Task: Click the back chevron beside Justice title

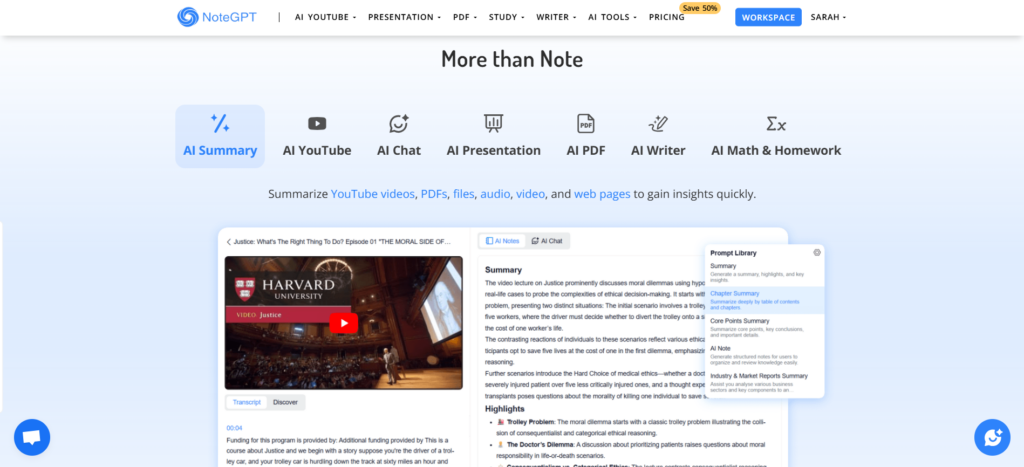Action: point(229,242)
